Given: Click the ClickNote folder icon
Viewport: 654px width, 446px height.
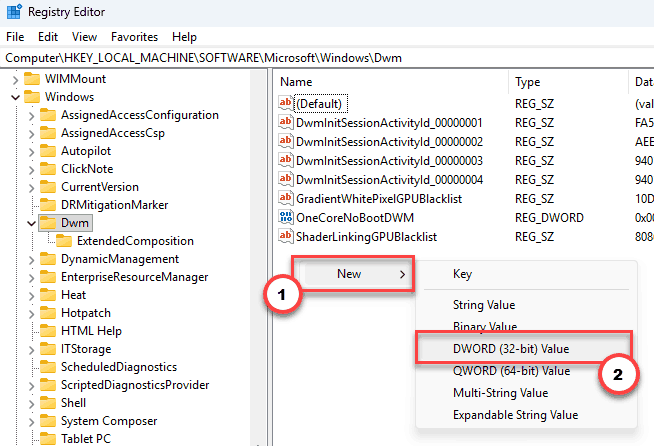Looking at the screenshot, I should coord(48,169).
